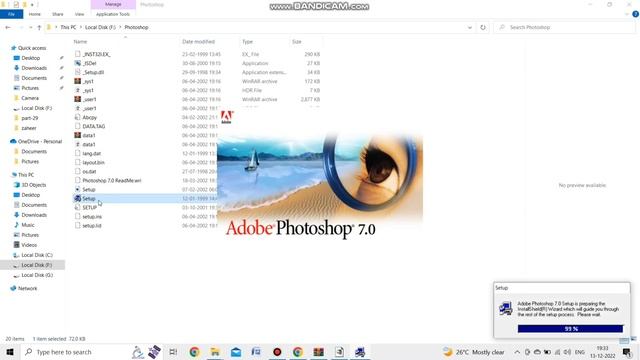This screenshot has height=360, width=640.
Task: Click the _user1 WinRAR archive icon
Action: (78, 99)
